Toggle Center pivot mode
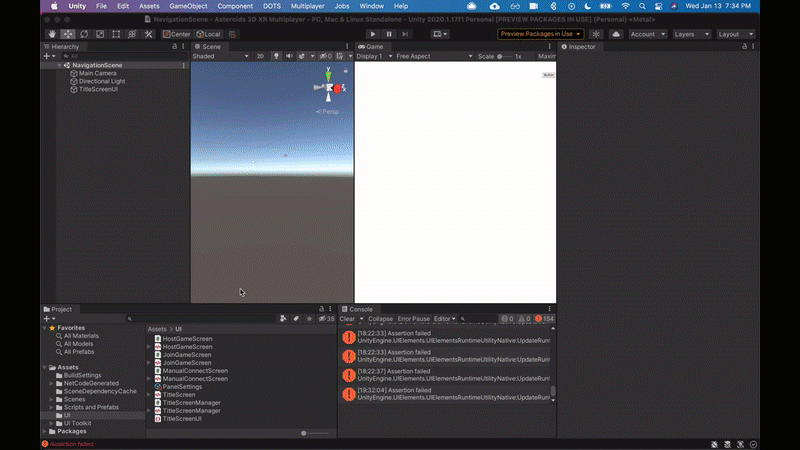 click(x=177, y=34)
